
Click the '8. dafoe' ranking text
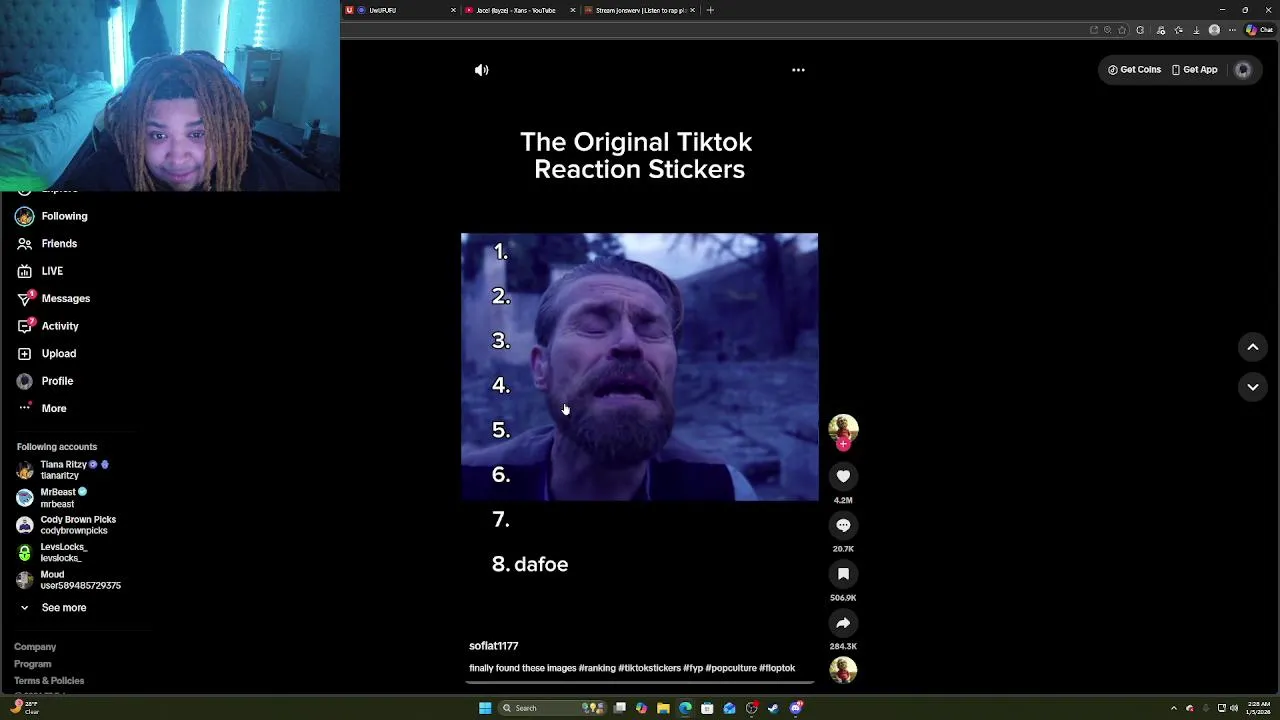(x=530, y=564)
